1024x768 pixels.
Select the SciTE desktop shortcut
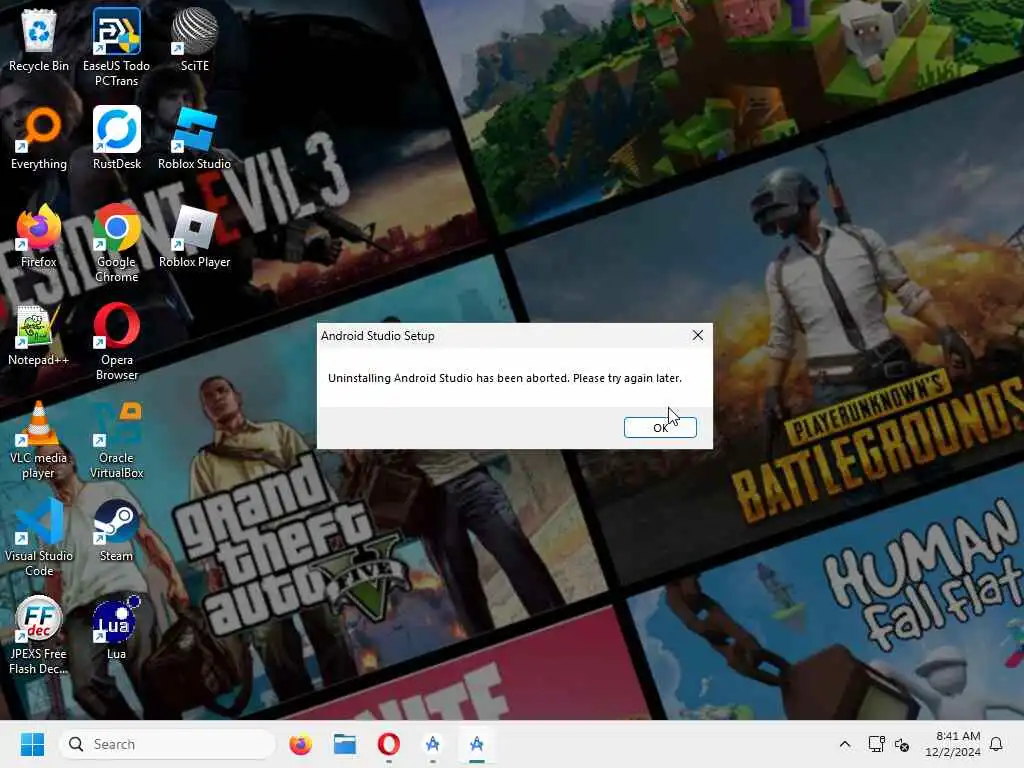coord(195,40)
